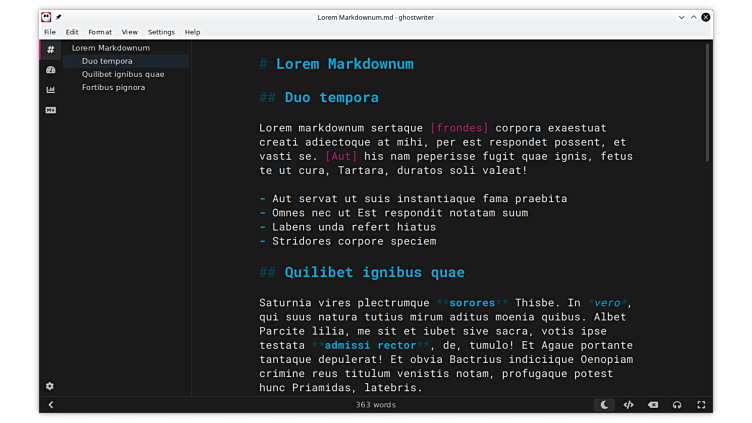Collapse the sidebar with the left chevron
The width and height of the screenshot is (752, 423).
click(x=51, y=405)
